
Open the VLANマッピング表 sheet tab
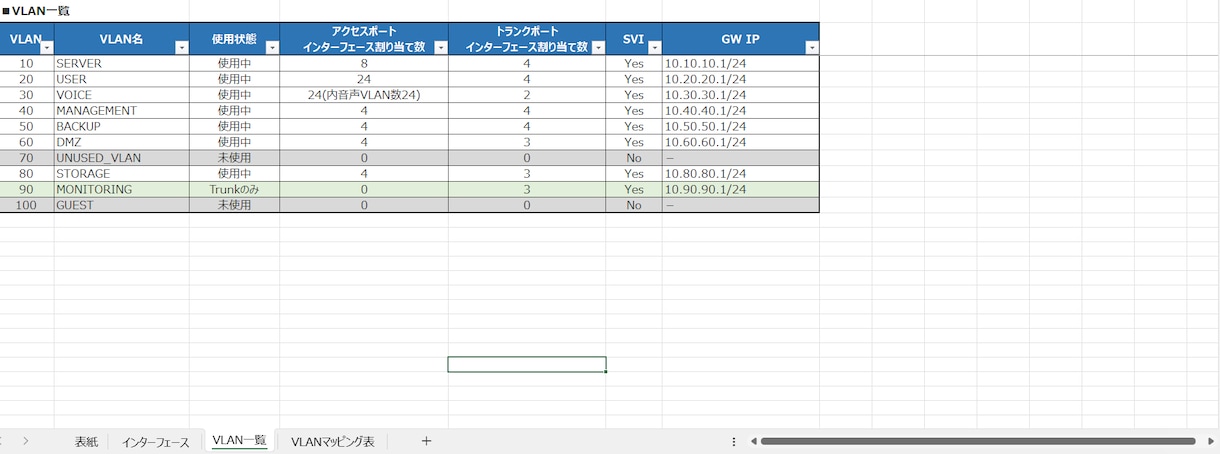point(333,441)
